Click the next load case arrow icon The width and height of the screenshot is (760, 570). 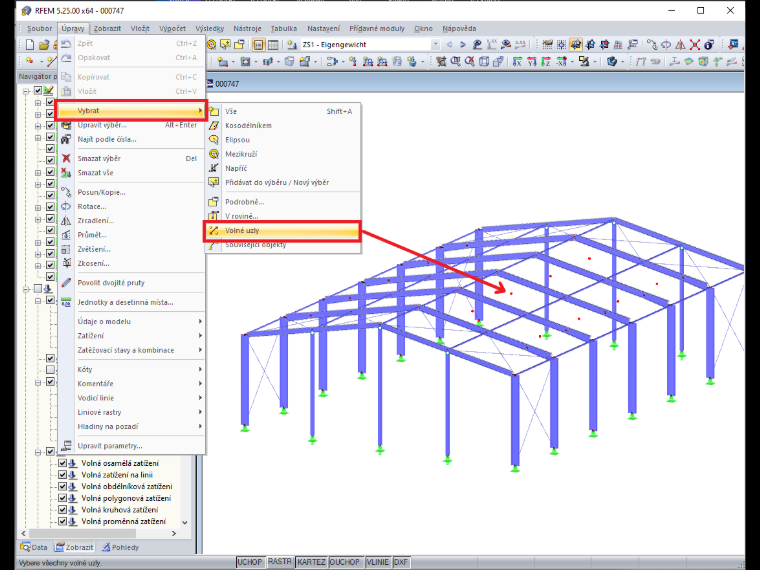(x=462, y=45)
